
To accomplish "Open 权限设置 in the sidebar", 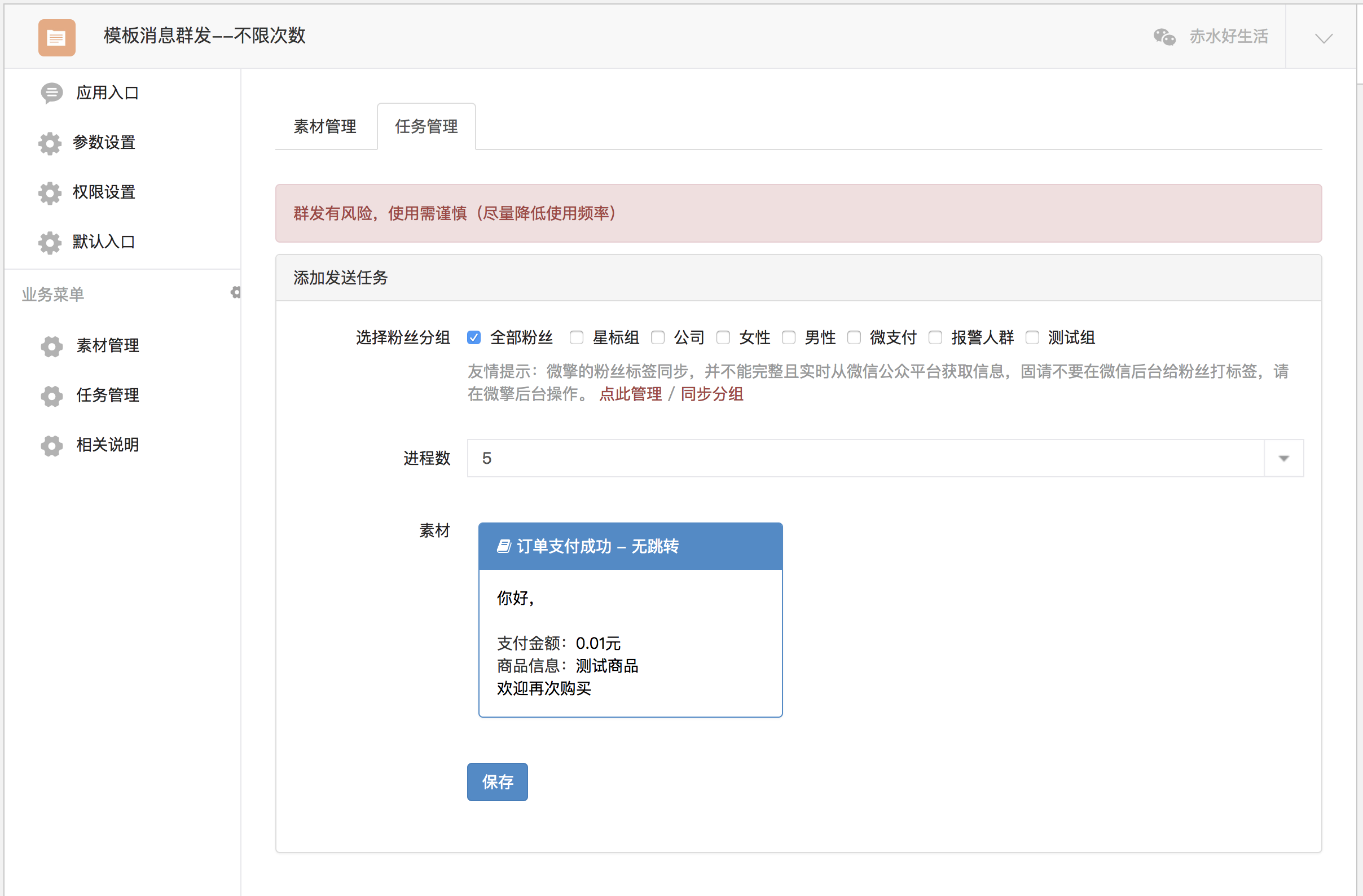I will point(104,192).
